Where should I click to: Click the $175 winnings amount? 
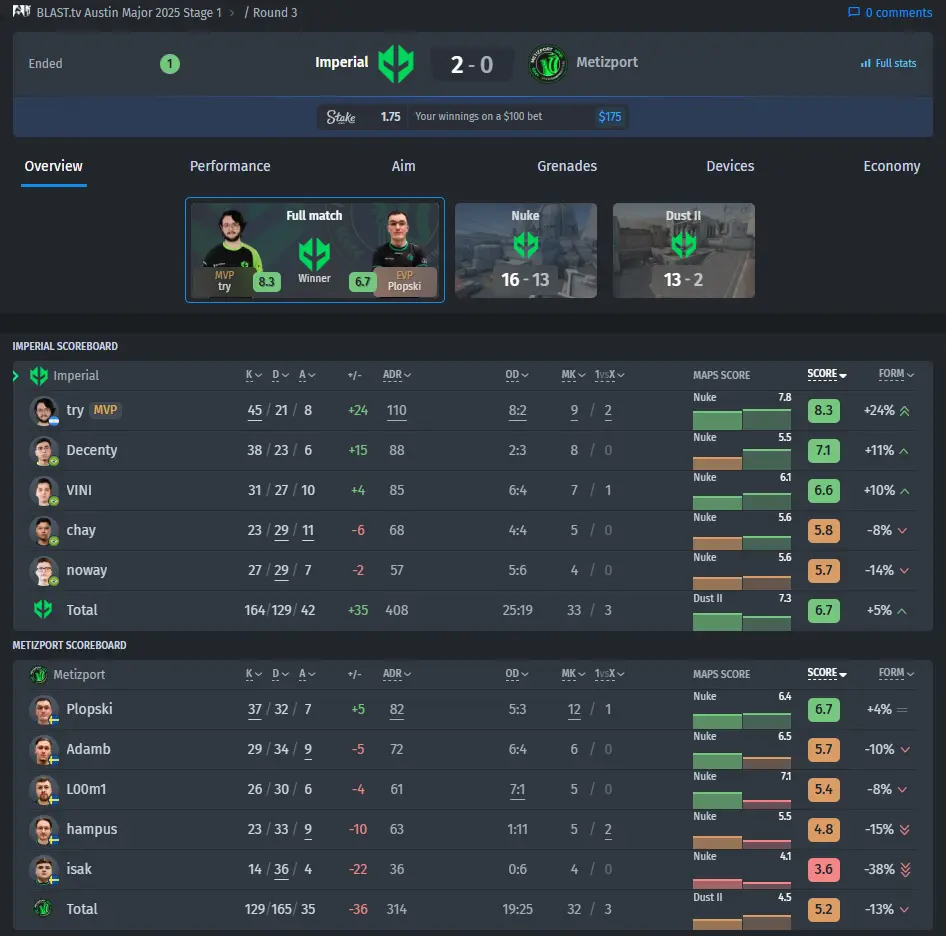click(x=609, y=116)
